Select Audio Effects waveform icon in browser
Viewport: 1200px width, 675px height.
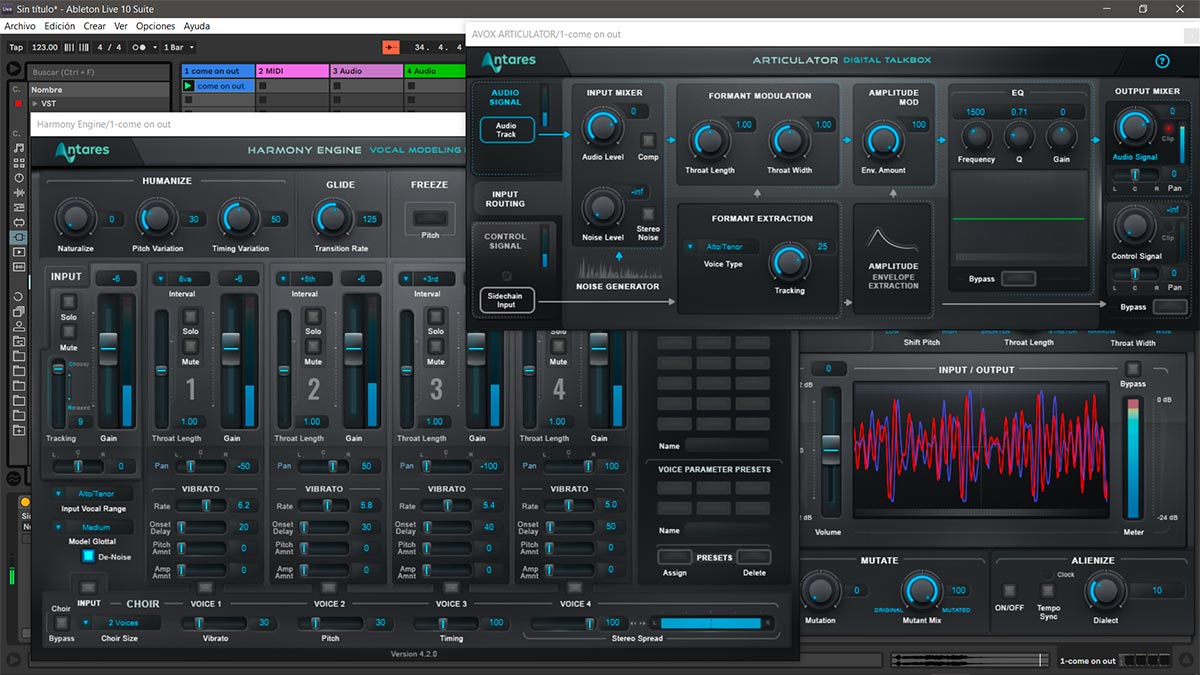(x=19, y=193)
